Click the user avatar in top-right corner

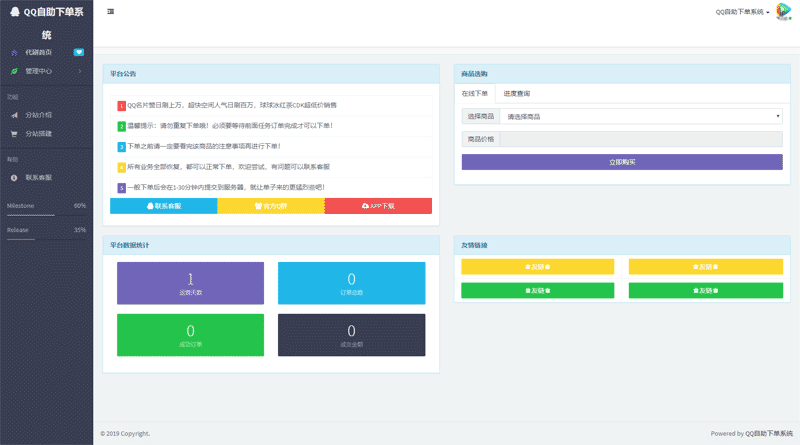tap(783, 11)
